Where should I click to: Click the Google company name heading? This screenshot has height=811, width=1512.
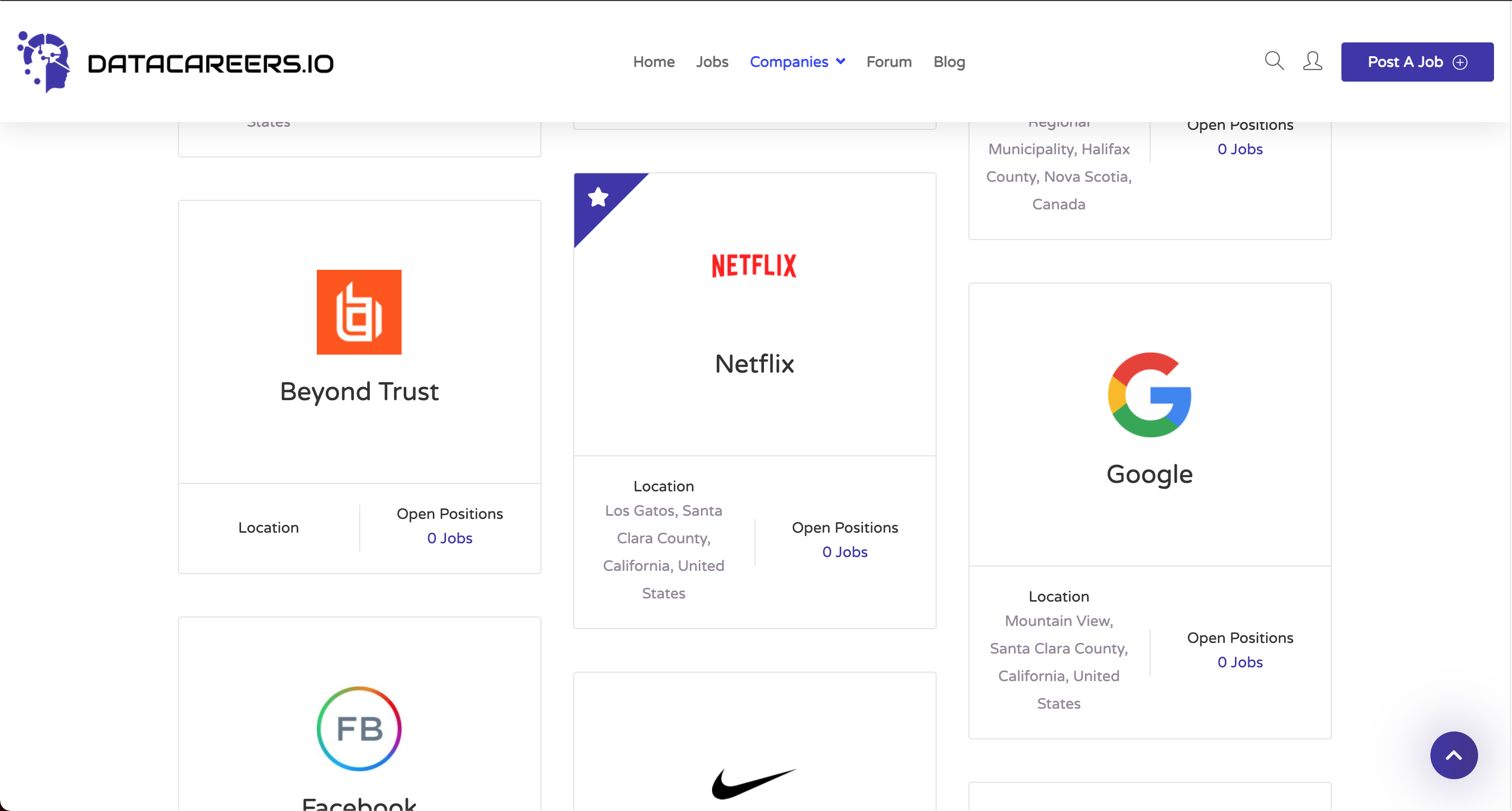coord(1149,474)
